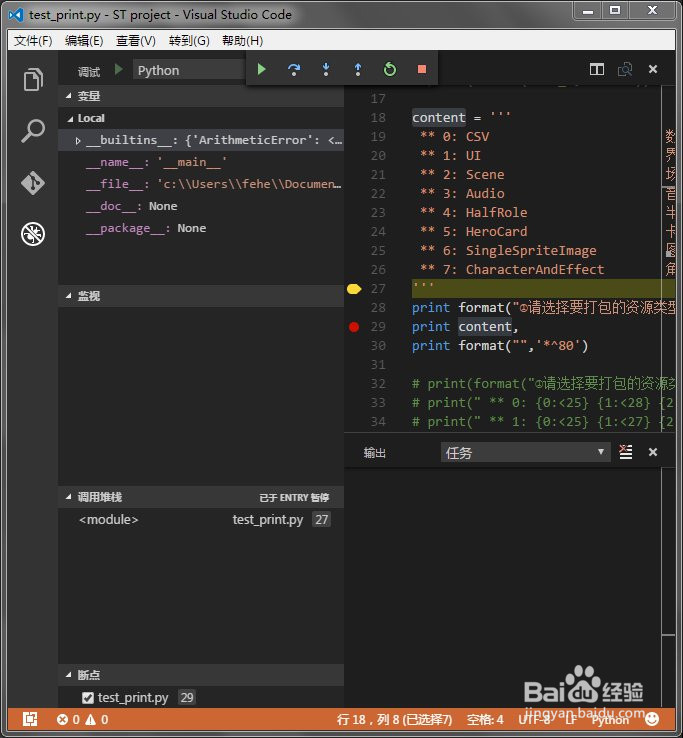Open the output channel dropdown showing 任务
Viewport: 683px width, 738px height.
tap(525, 452)
